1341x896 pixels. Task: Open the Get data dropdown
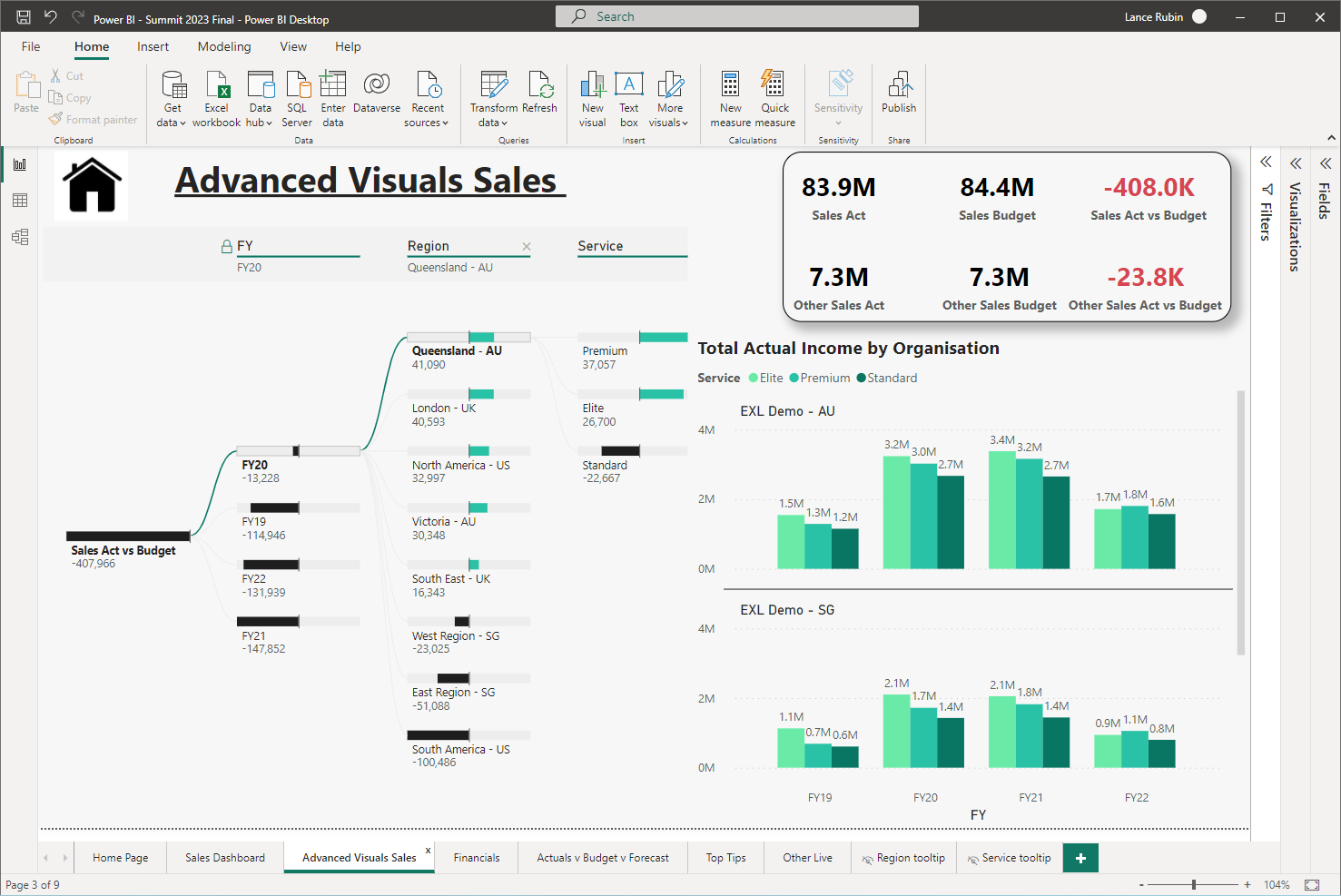(172, 99)
